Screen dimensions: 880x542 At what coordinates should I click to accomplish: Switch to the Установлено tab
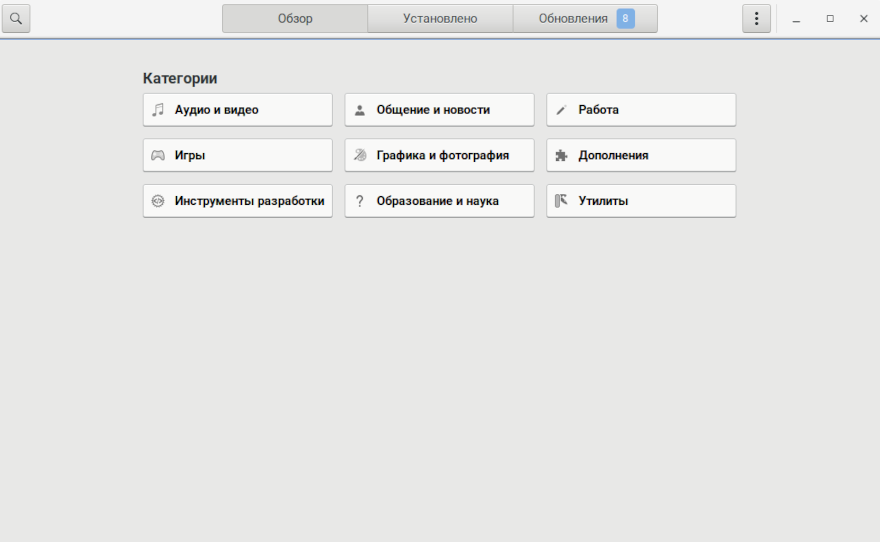click(440, 18)
